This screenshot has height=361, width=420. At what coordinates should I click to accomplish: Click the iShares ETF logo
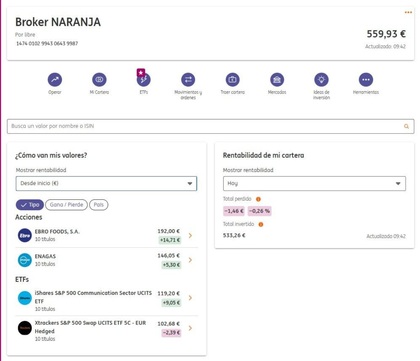click(25, 298)
